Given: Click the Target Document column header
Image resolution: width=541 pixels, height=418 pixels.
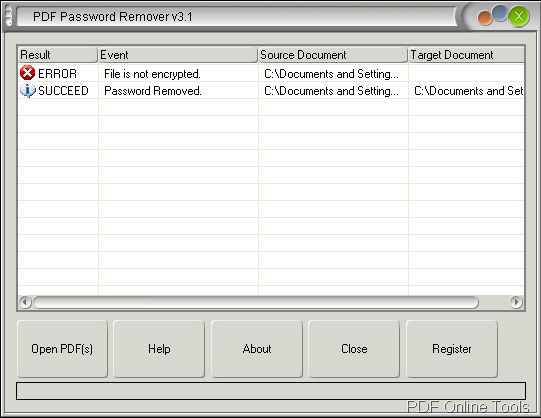Looking at the screenshot, I should (x=466, y=55).
